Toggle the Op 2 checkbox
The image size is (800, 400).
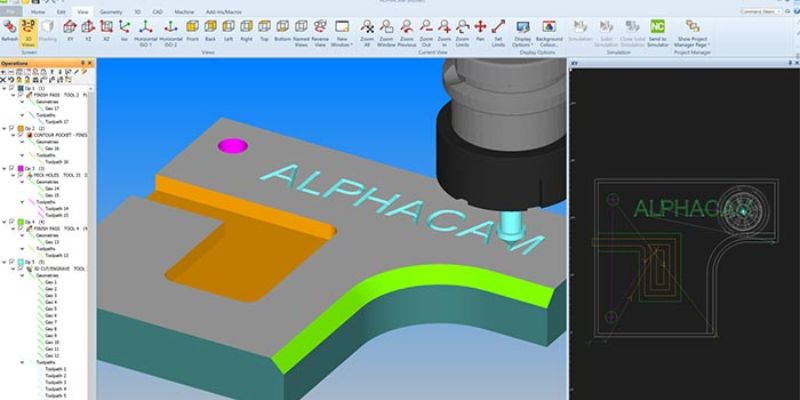pyautogui.click(x=11, y=128)
